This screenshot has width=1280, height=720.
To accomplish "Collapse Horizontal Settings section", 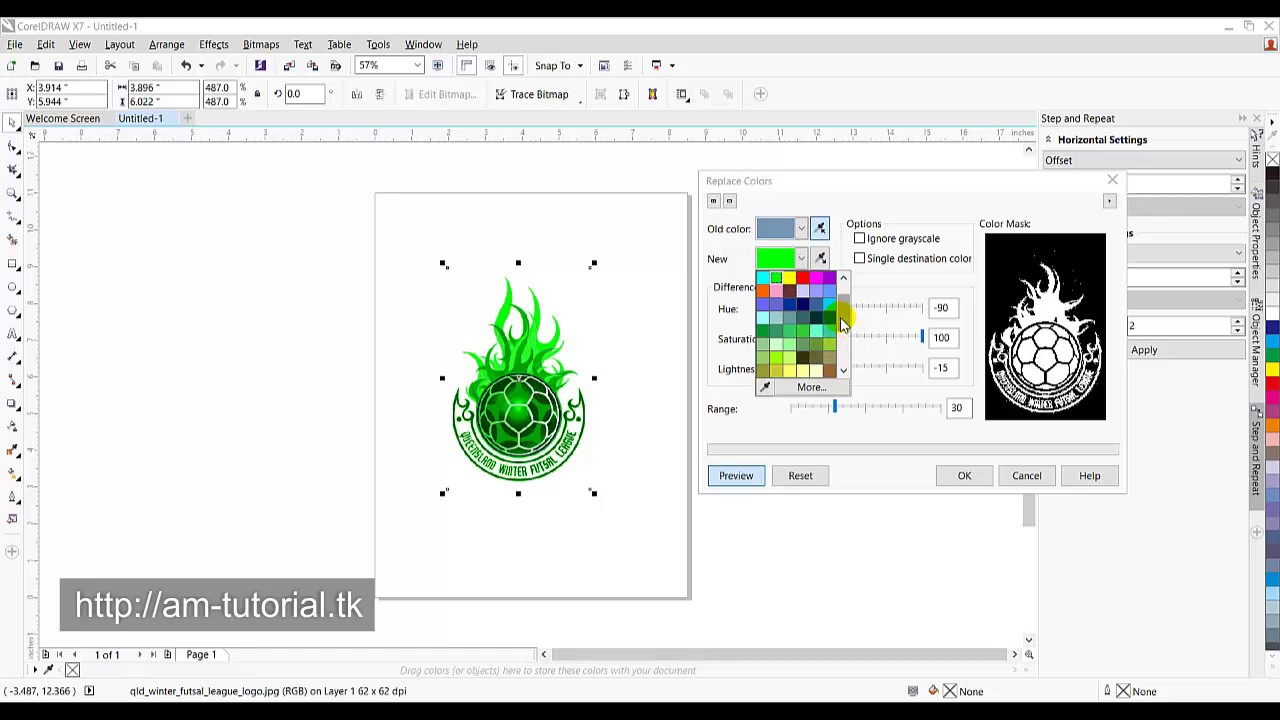I will (1048, 140).
